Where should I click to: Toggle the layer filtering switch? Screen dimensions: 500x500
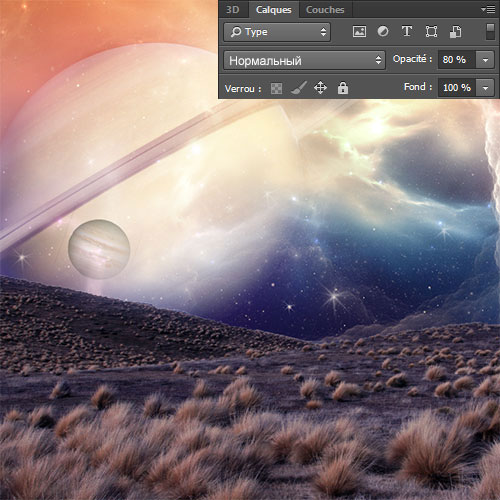[490, 32]
